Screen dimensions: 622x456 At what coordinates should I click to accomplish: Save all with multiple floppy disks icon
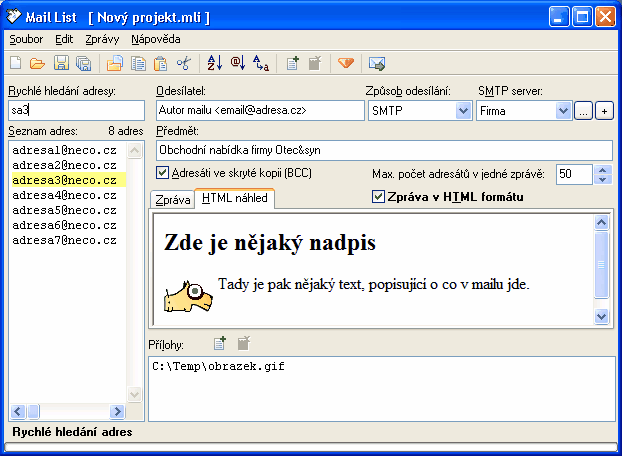pos(84,63)
